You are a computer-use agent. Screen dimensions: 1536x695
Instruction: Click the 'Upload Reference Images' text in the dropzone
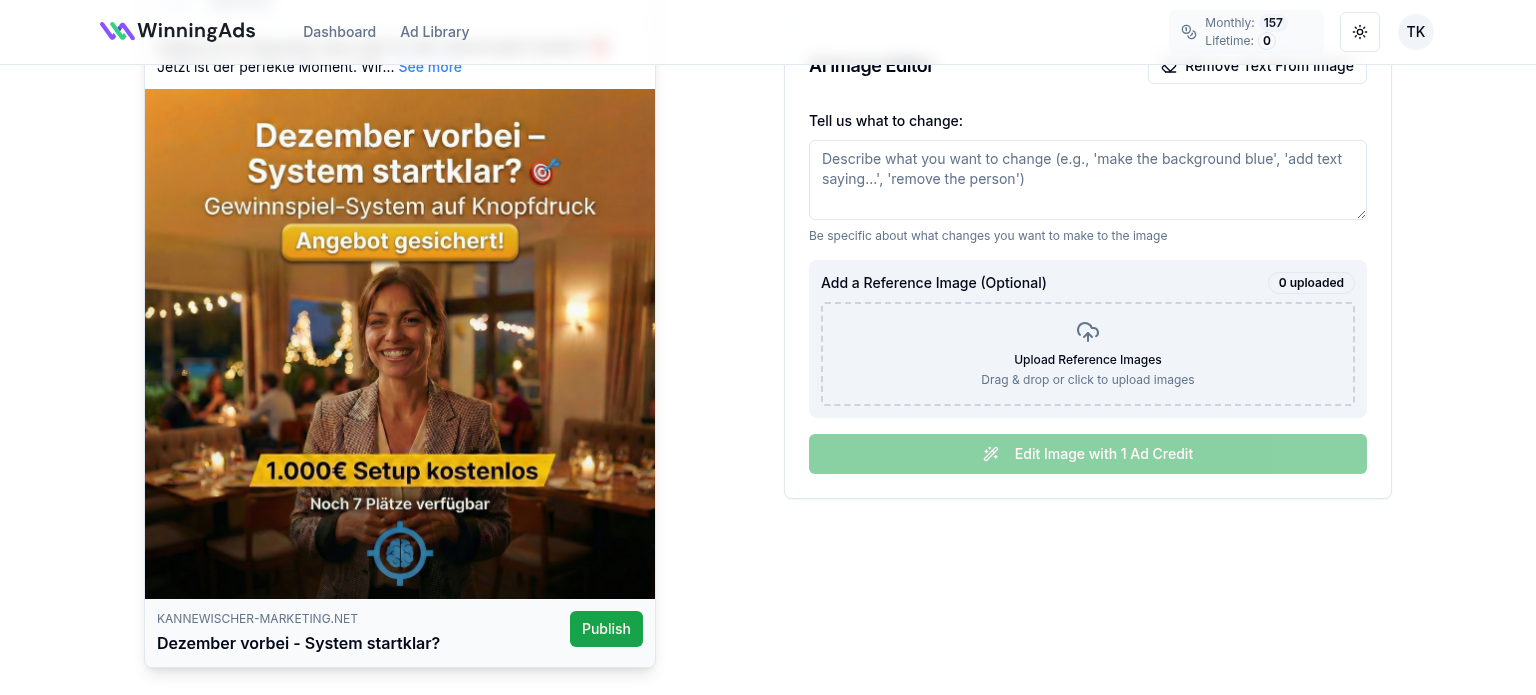pyautogui.click(x=1088, y=360)
